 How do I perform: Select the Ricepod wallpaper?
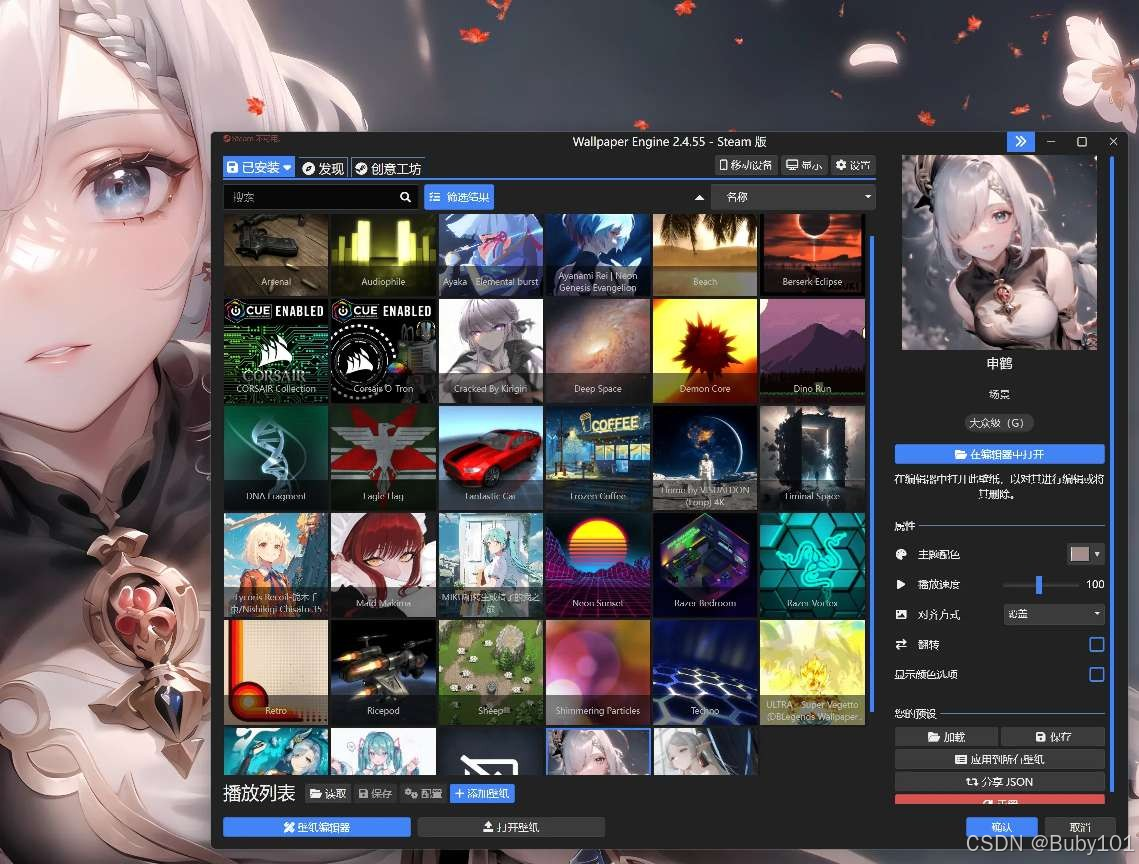(383, 672)
